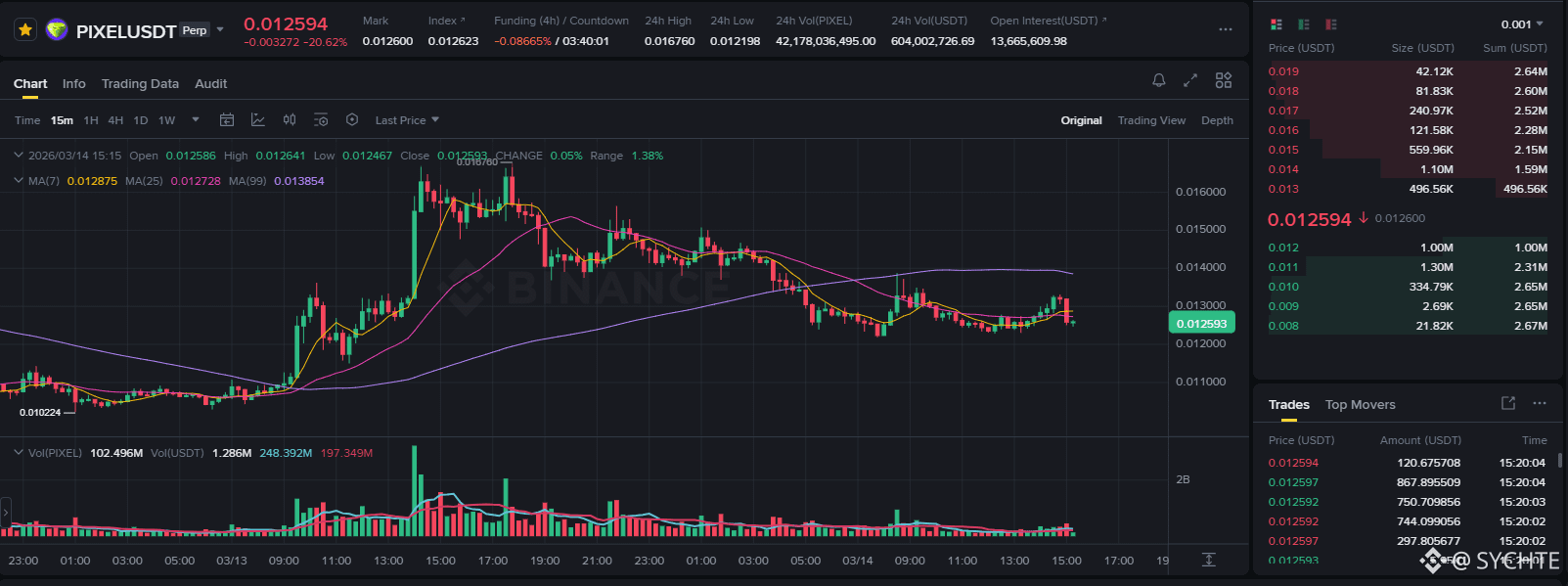Show asks-only order book view

click(1331, 23)
